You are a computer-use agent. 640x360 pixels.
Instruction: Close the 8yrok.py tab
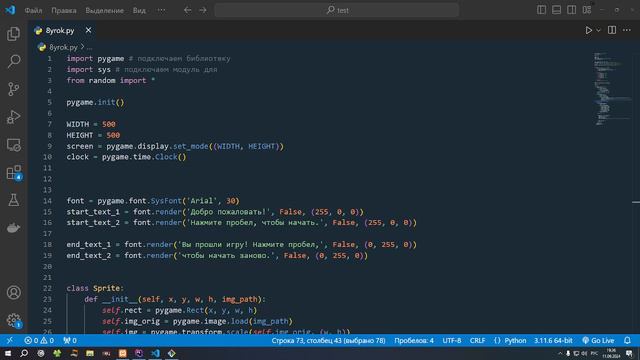pyautogui.click(x=88, y=30)
